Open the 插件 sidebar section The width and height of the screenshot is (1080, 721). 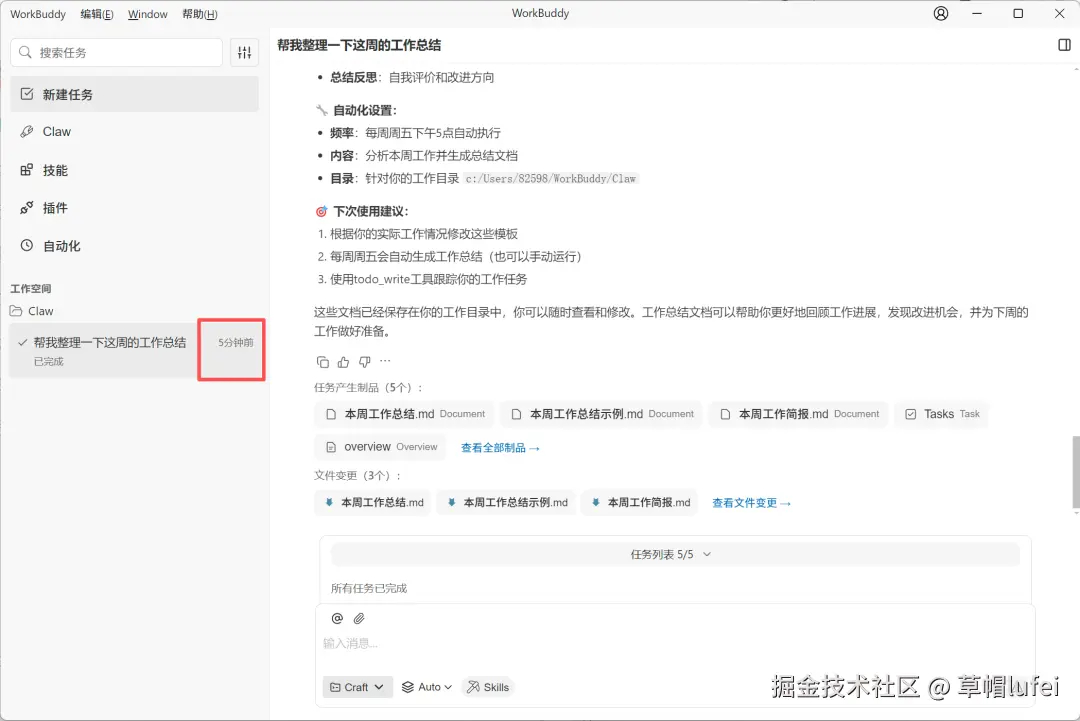(134, 208)
